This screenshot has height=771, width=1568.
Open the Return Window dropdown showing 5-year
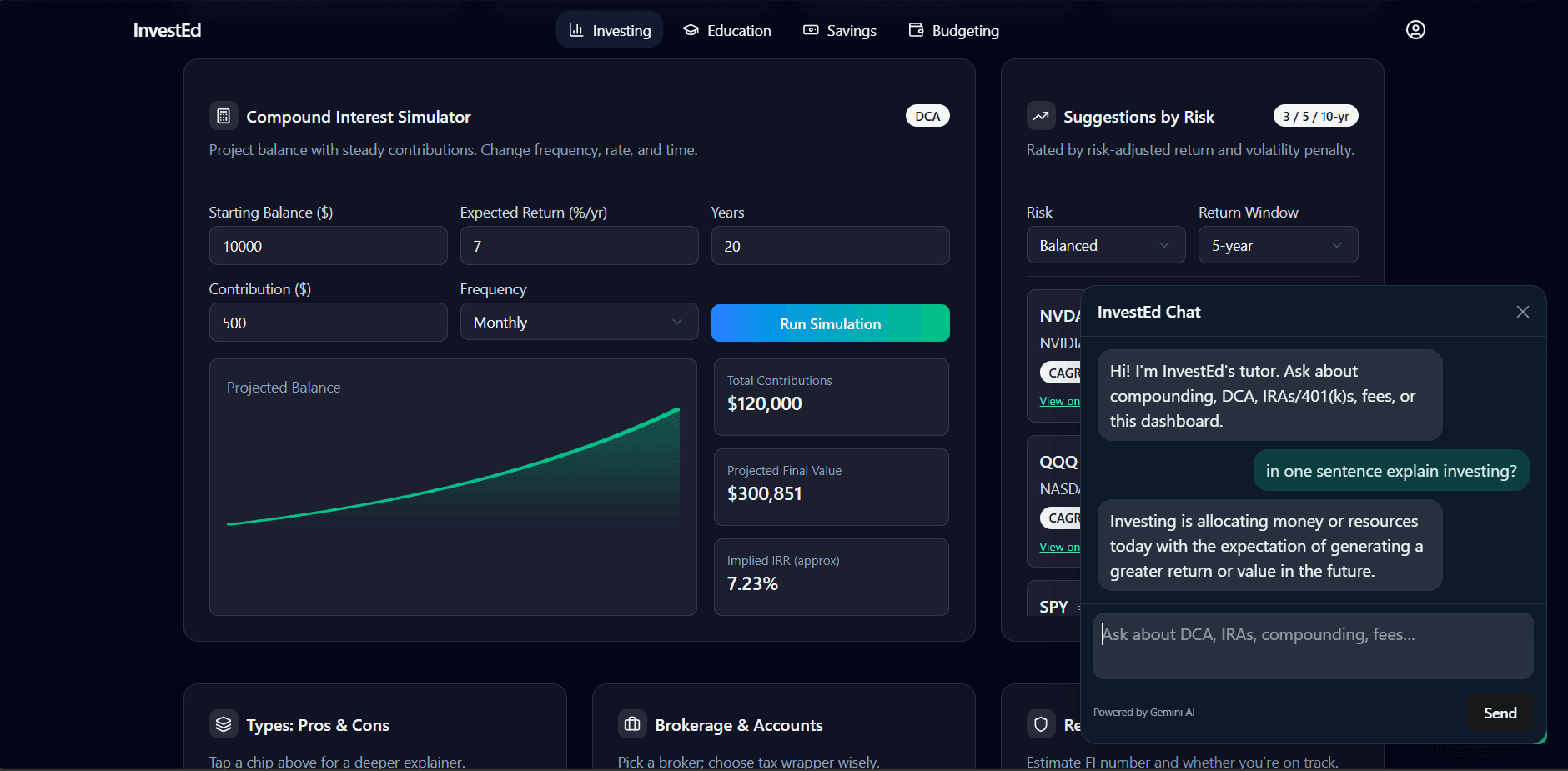coord(1278,246)
